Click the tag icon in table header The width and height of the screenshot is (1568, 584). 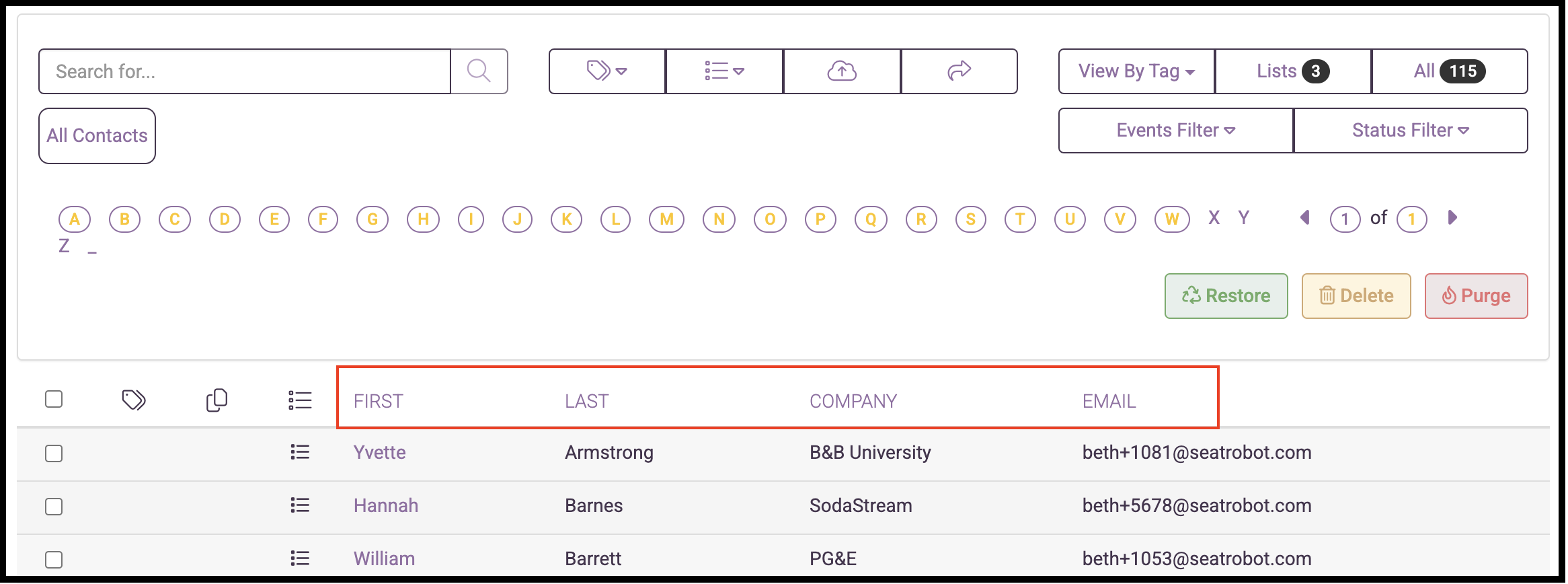point(134,400)
